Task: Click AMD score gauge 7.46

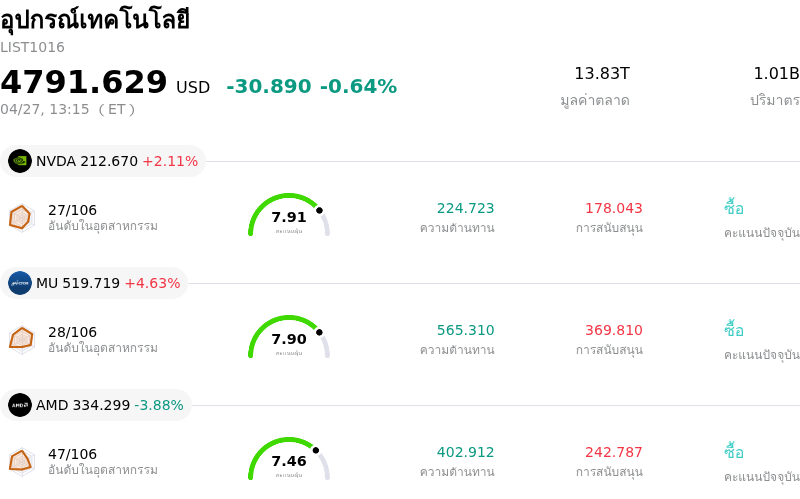Action: pyautogui.click(x=289, y=460)
